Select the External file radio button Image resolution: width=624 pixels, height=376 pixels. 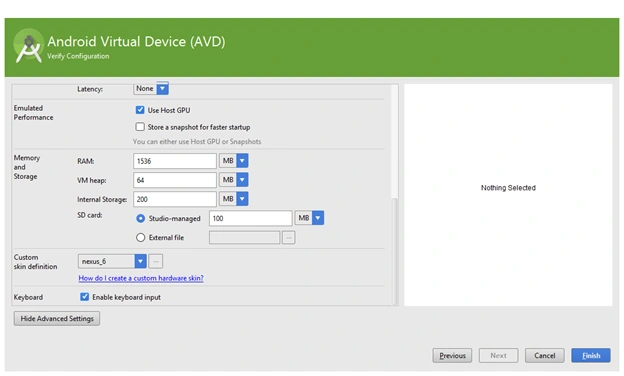click(x=140, y=238)
